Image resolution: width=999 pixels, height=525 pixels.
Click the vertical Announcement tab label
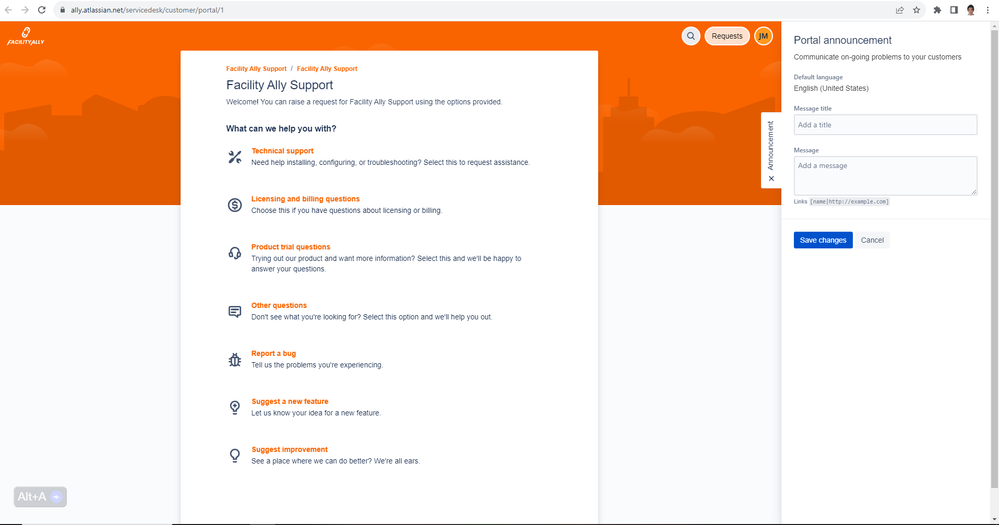pos(770,145)
